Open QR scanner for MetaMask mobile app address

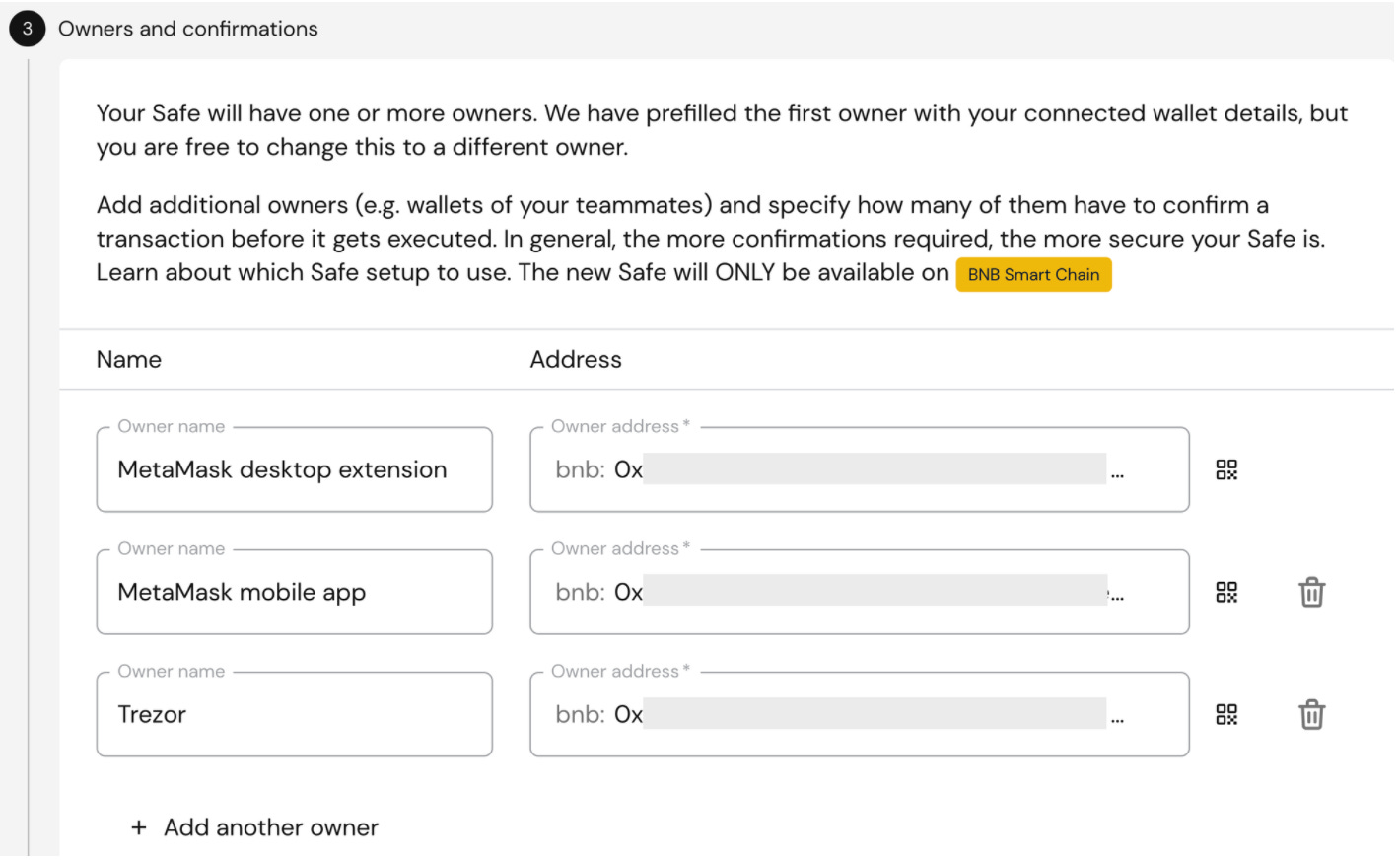point(1225,593)
